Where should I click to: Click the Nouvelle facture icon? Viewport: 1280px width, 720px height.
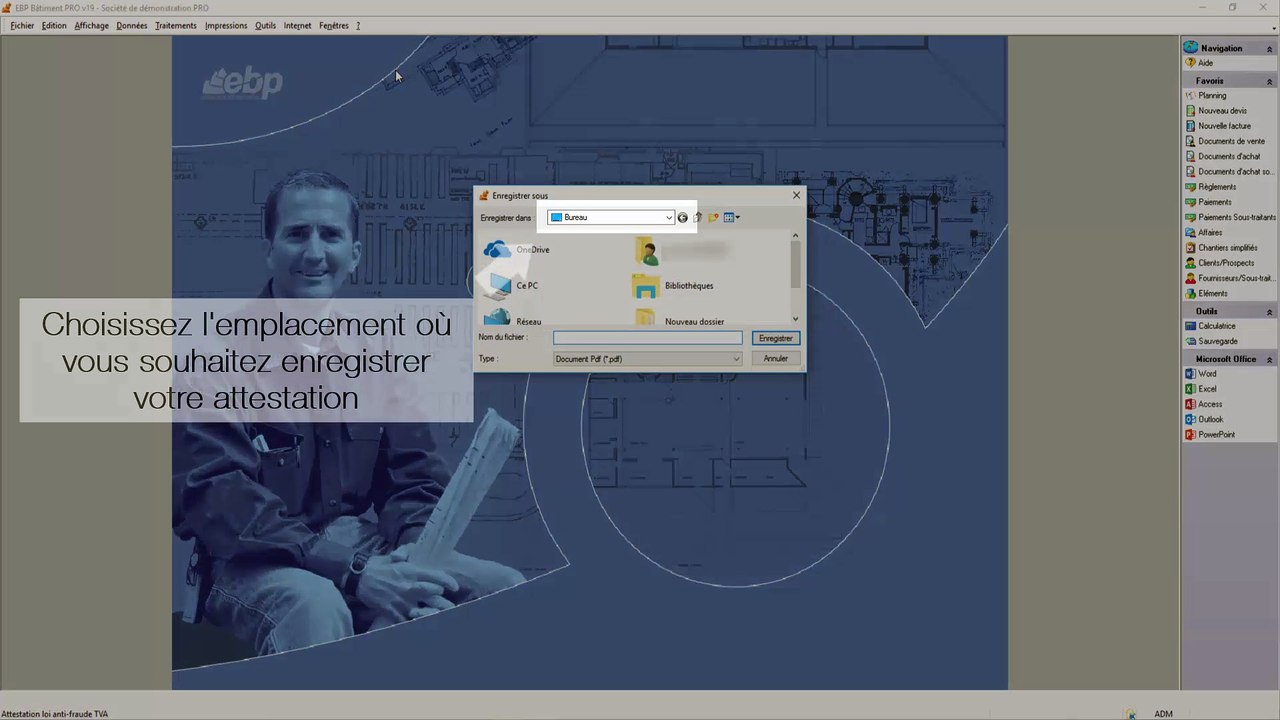(1190, 126)
